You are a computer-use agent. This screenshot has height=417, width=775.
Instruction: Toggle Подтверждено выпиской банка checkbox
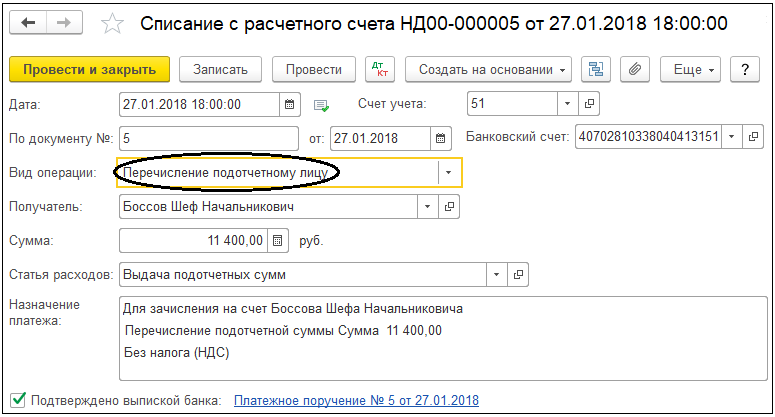pos(18,399)
